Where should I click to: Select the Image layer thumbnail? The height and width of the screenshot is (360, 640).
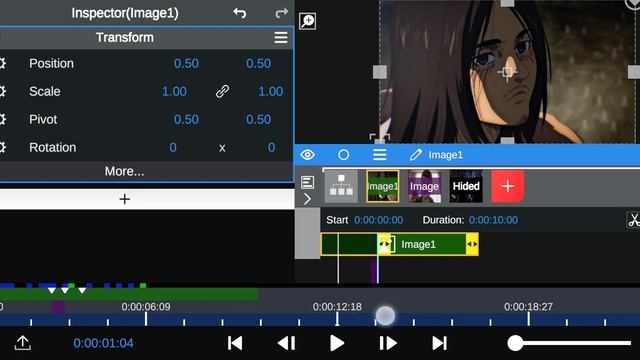pyautogui.click(x=424, y=187)
